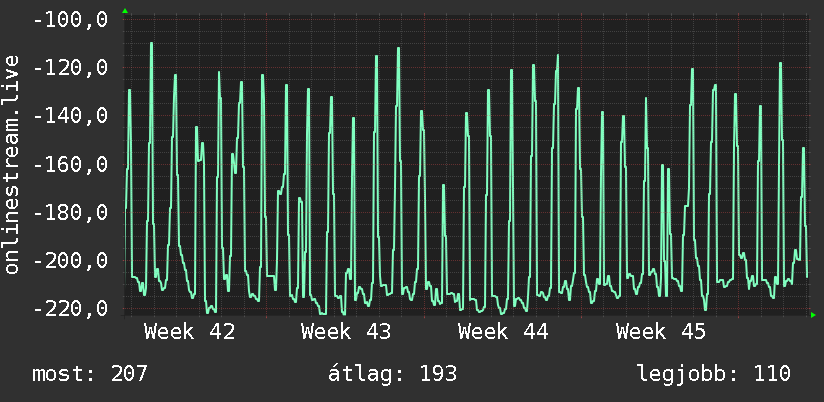Click the 'Week 45' axis label
824x402 pixels.
[661, 332]
